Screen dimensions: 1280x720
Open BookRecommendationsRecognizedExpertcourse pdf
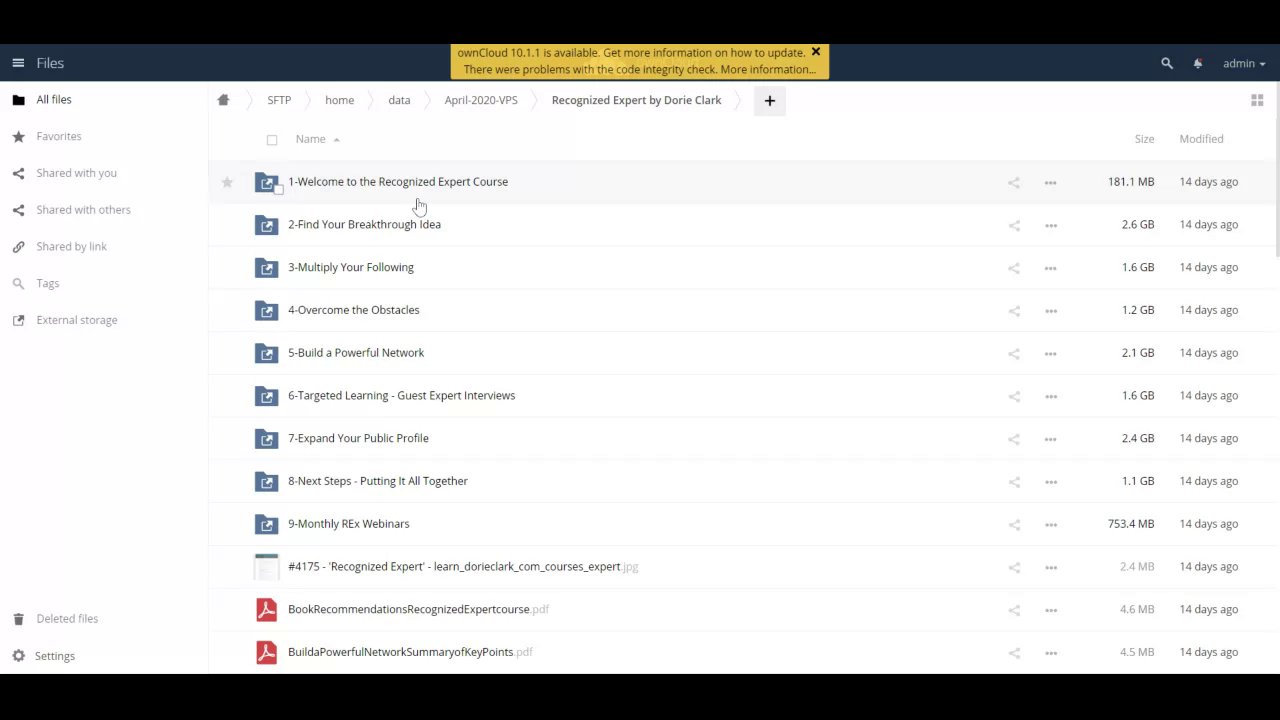pyautogui.click(x=418, y=609)
